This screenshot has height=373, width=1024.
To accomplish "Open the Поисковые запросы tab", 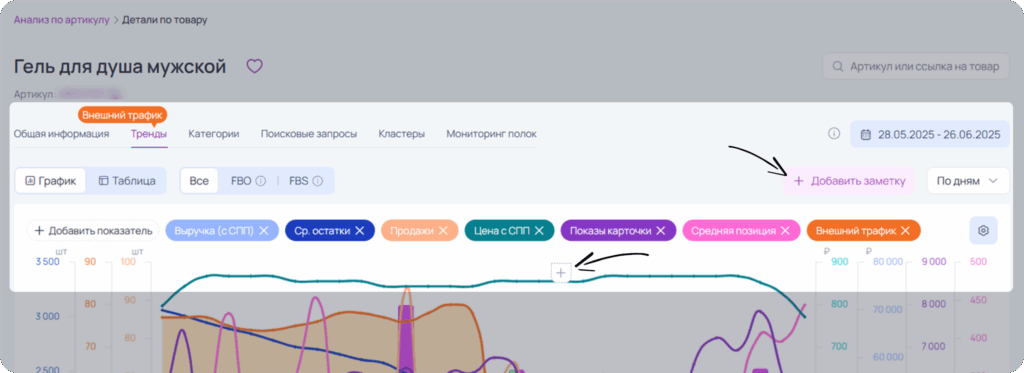I will click(309, 134).
